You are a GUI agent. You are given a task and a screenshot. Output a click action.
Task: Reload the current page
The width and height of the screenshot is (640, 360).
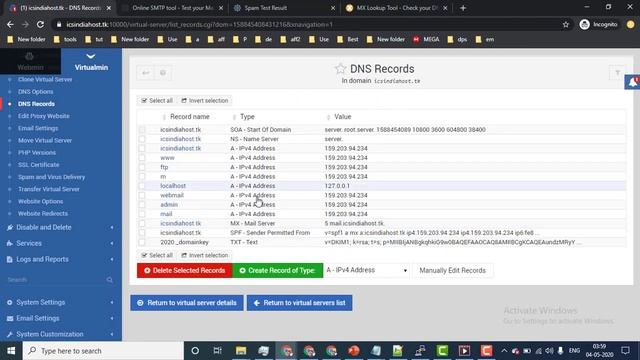(x=40, y=24)
